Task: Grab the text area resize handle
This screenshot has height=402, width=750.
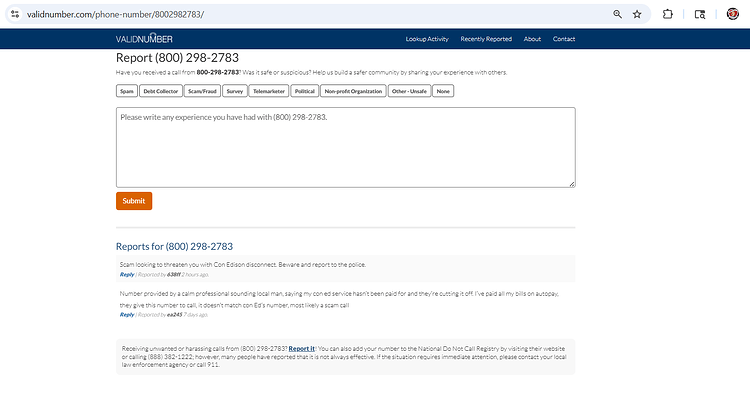Action: (572, 184)
